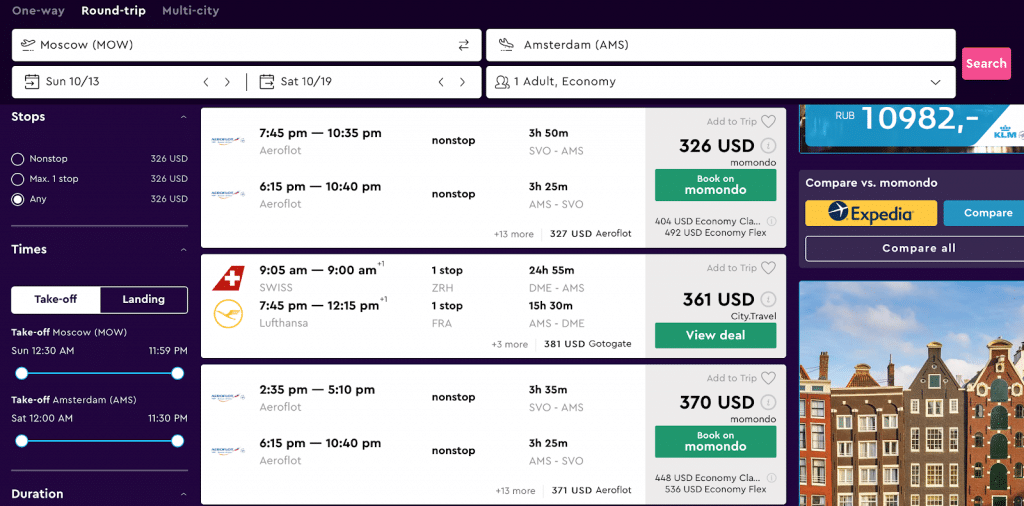Open the 1 Adult, Economy dropdown
The width and height of the screenshot is (1024, 506).
(x=720, y=82)
